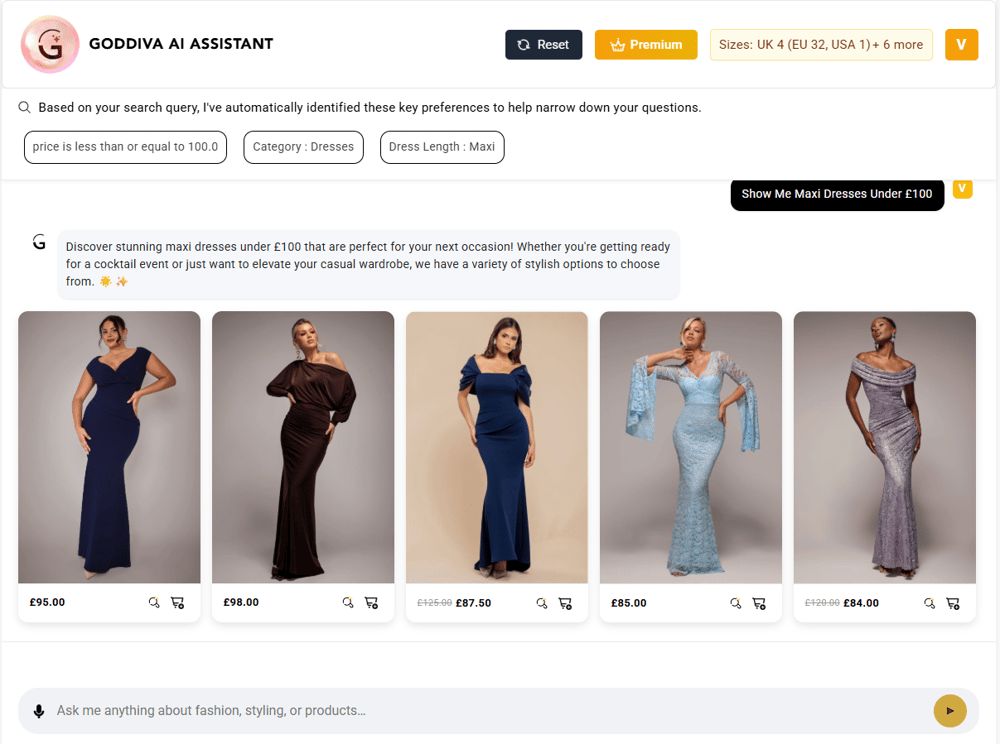1000x744 pixels.
Task: Click the Reset button
Action: tap(543, 44)
